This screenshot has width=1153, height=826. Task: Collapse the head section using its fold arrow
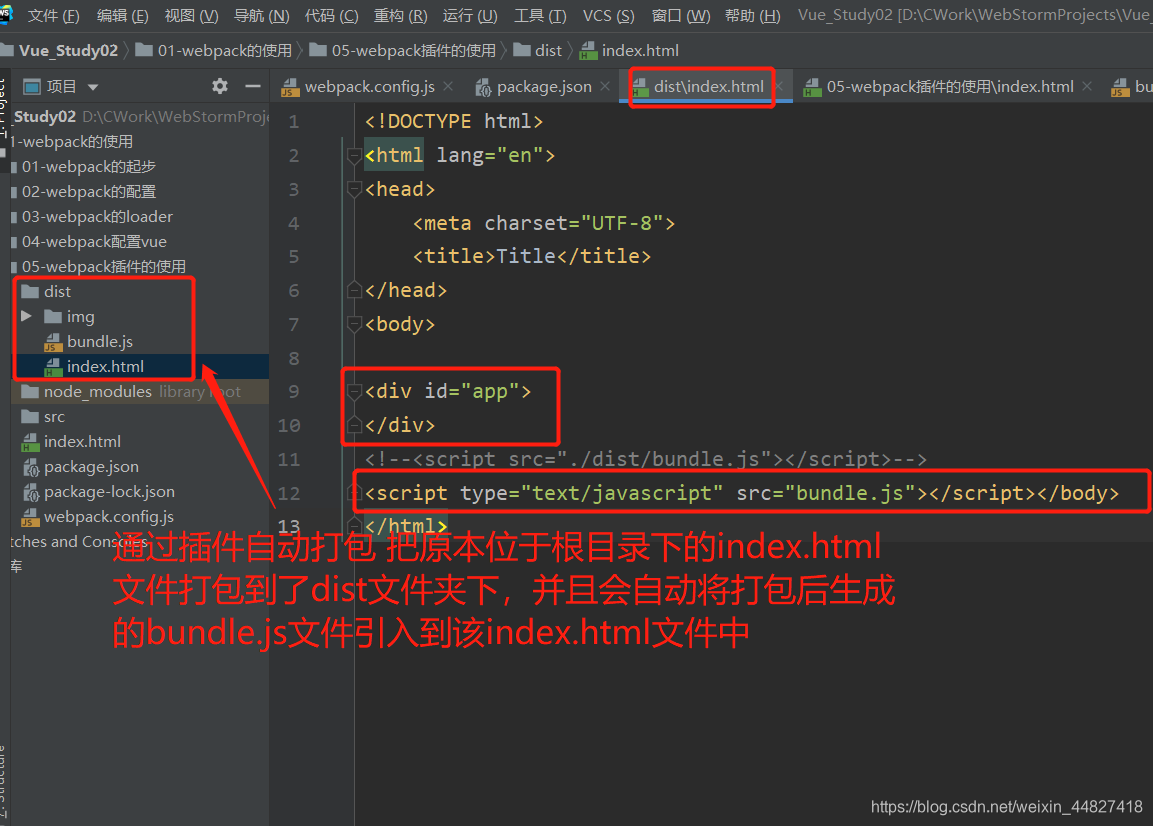click(355, 188)
